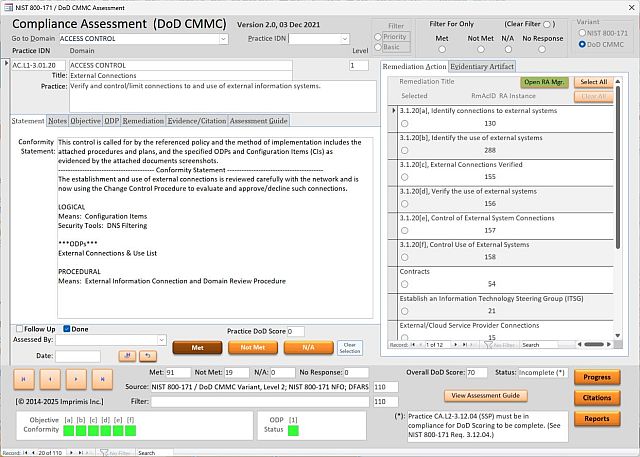Viewport: 640px width, 457px height.
Task: Select the Basic filter radio option
Action: click(378, 47)
